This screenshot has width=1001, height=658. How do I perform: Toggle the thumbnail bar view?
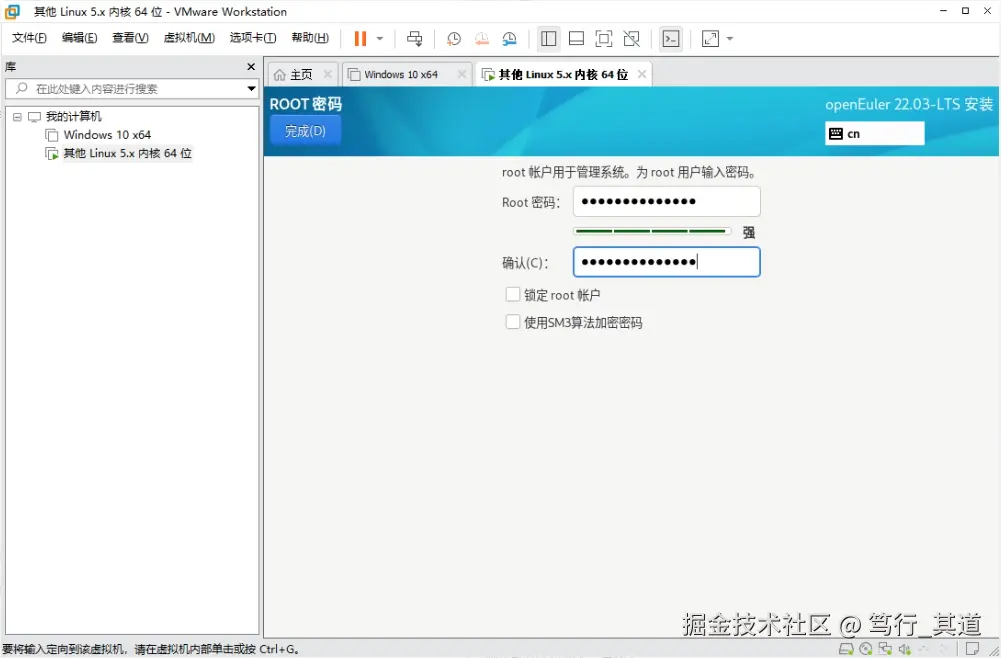pos(576,39)
